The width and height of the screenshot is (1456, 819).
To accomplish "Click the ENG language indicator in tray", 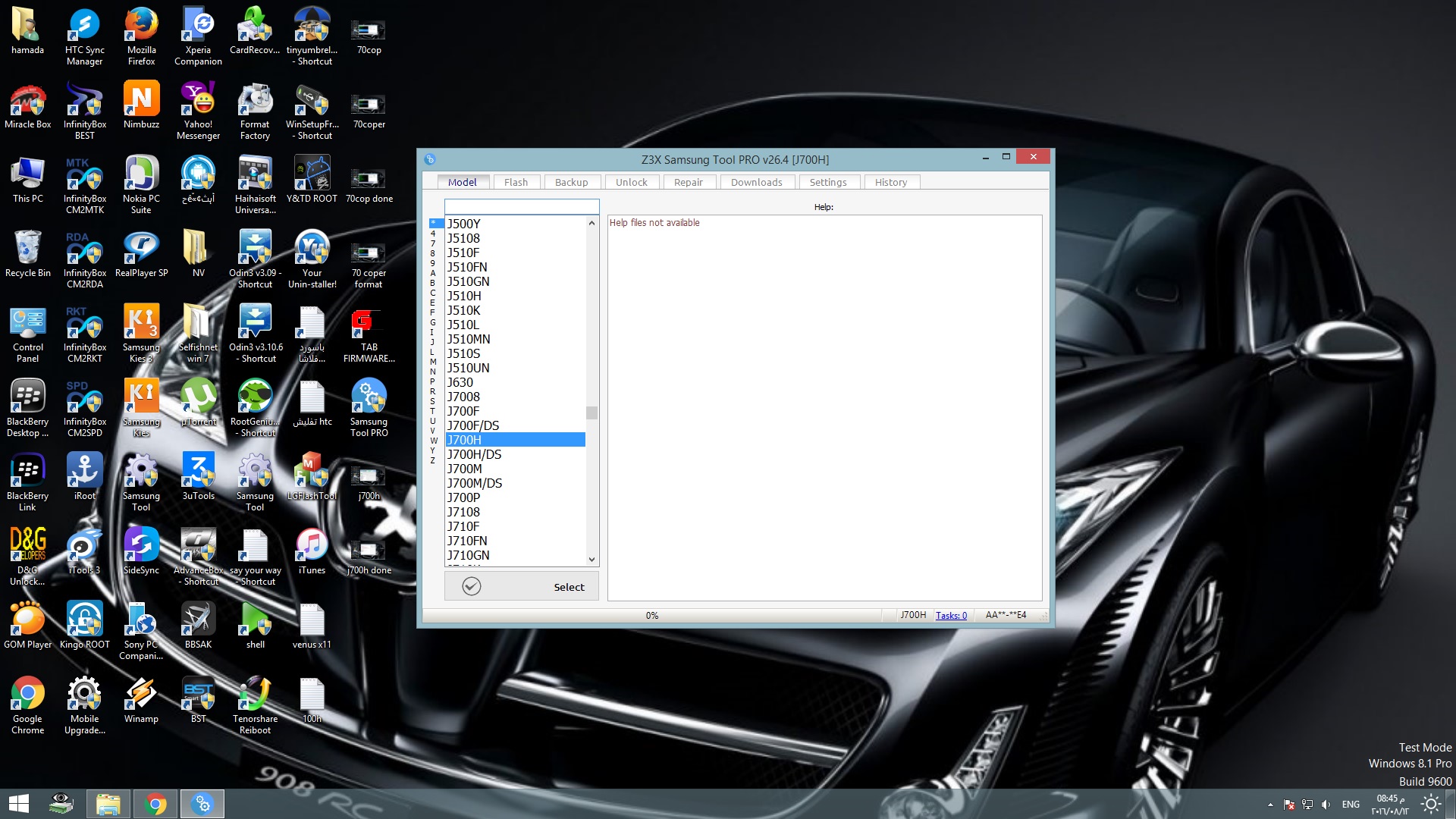I will pyautogui.click(x=1351, y=804).
